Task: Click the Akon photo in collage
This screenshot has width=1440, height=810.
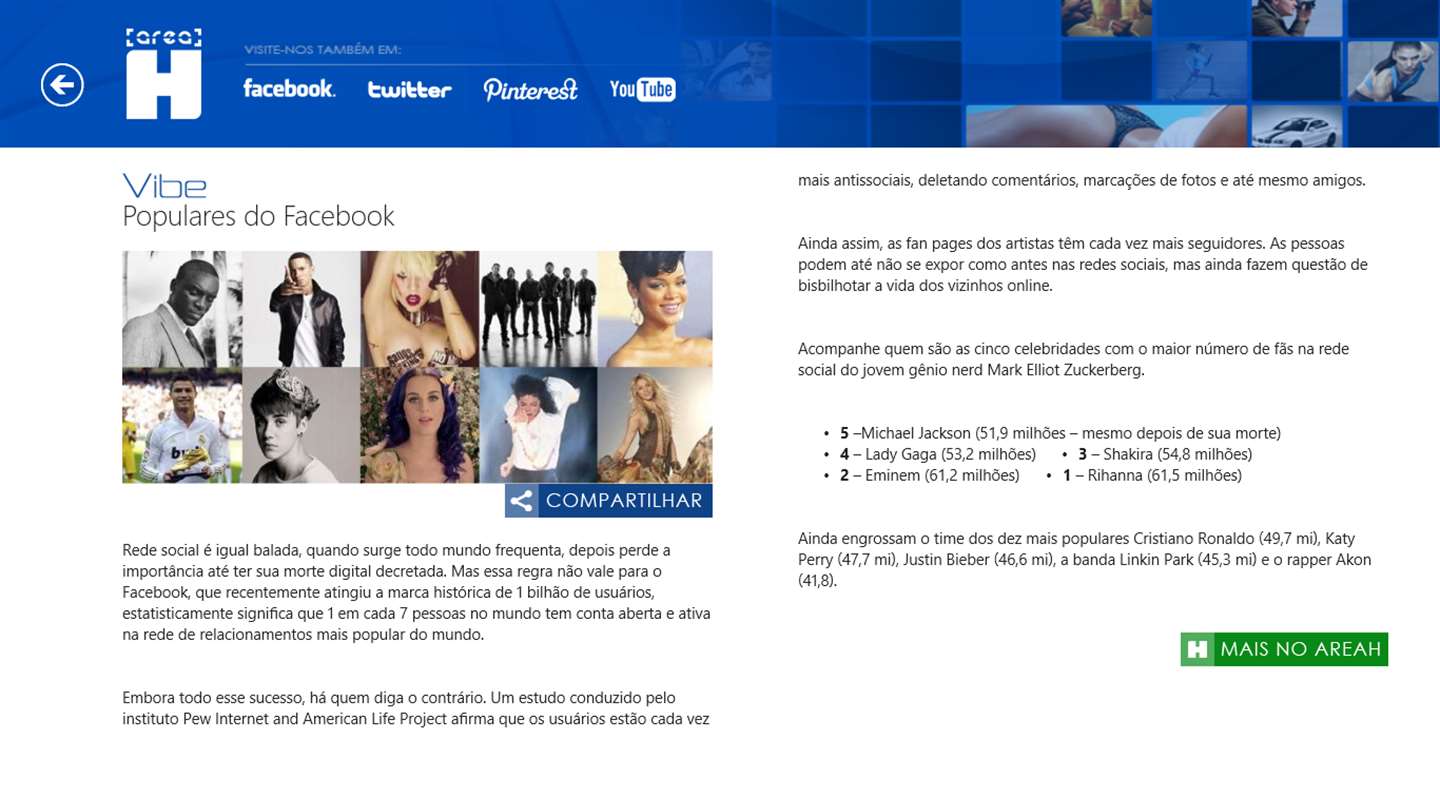Action: [x=182, y=308]
